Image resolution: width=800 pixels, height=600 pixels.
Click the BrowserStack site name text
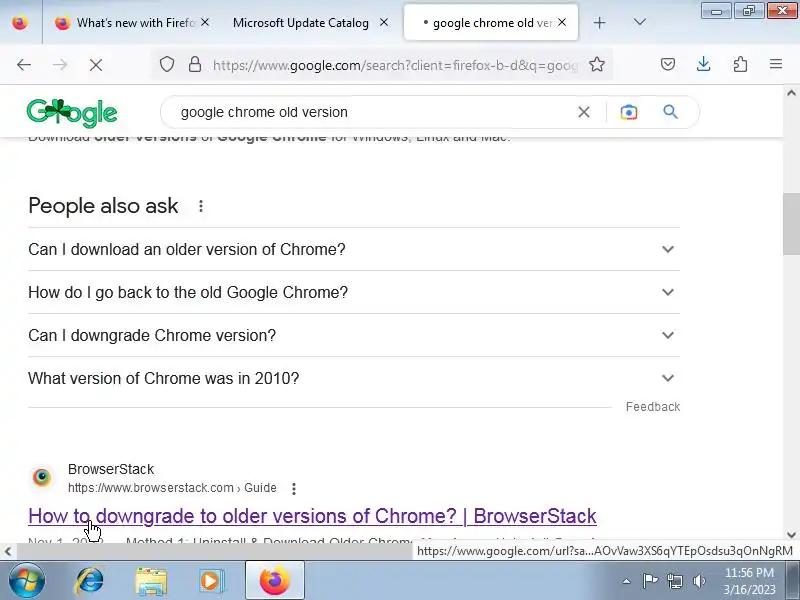pos(111,469)
